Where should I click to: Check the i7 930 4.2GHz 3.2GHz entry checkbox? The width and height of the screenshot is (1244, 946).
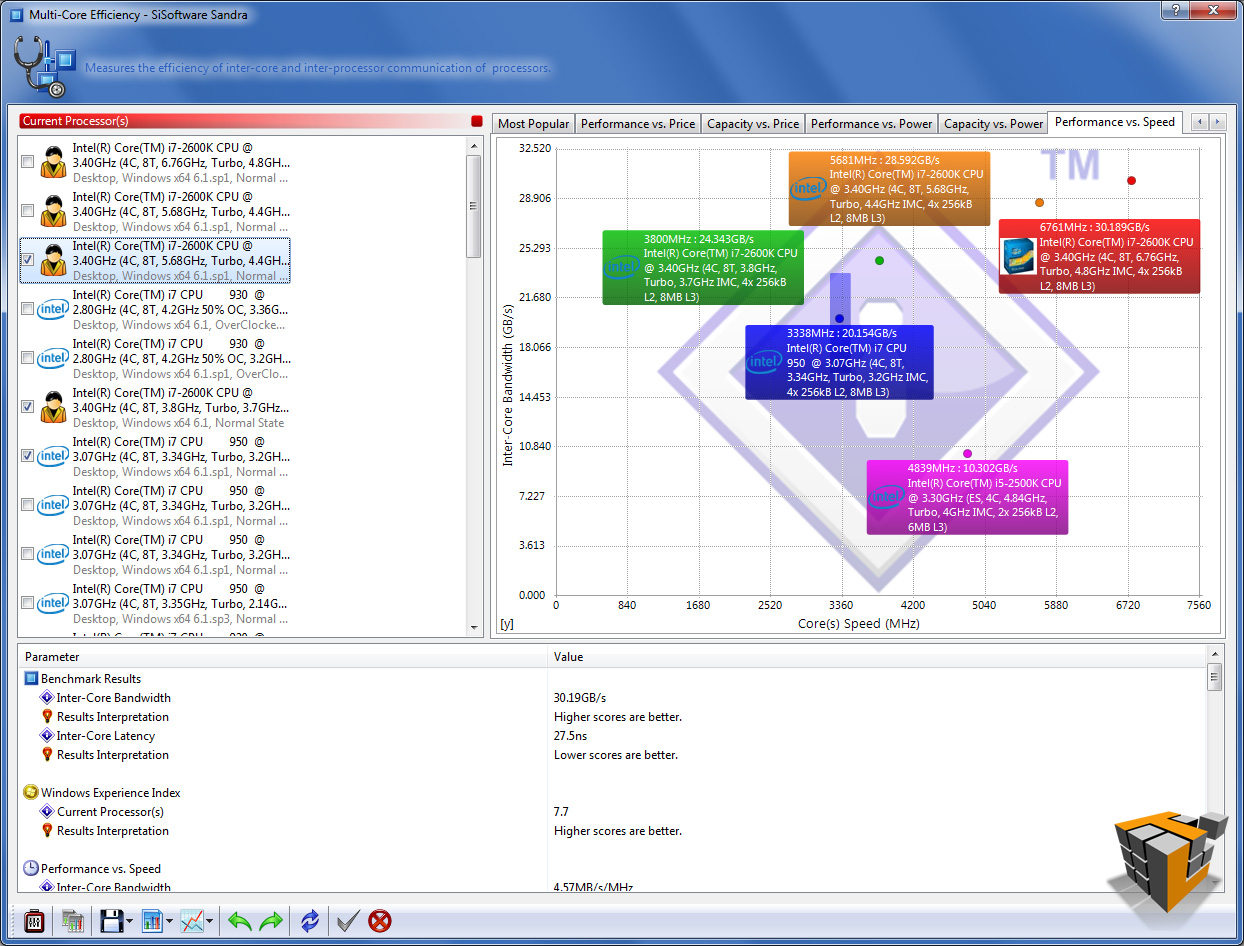tap(28, 358)
